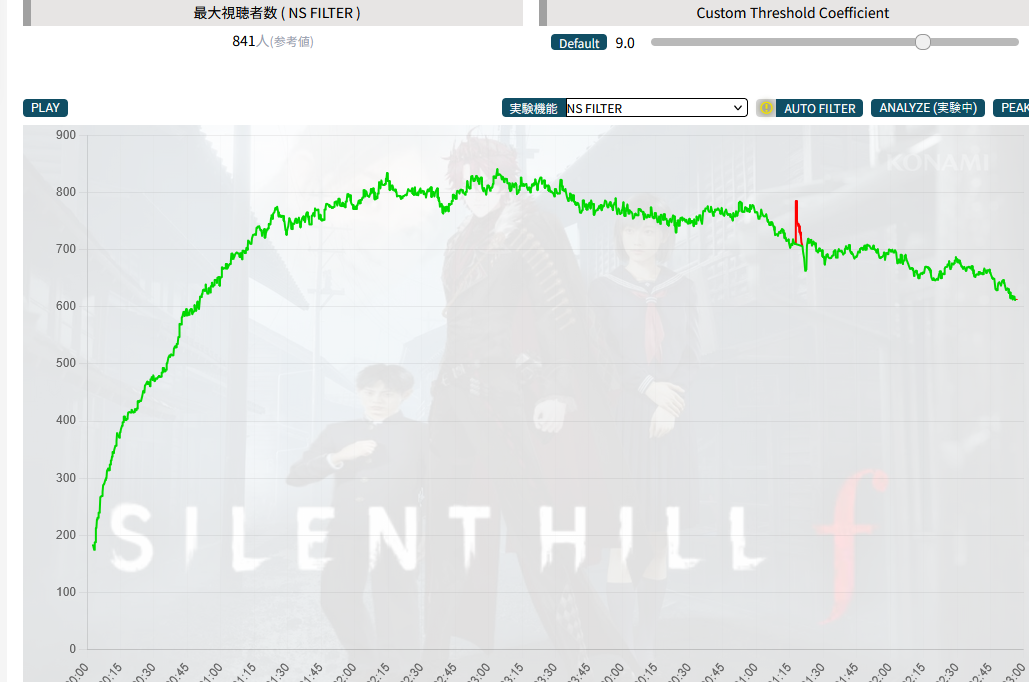Viewport: 1029px width, 682px height.
Task: Click the Custom Threshold Coefficient slider handle
Action: pos(923,42)
